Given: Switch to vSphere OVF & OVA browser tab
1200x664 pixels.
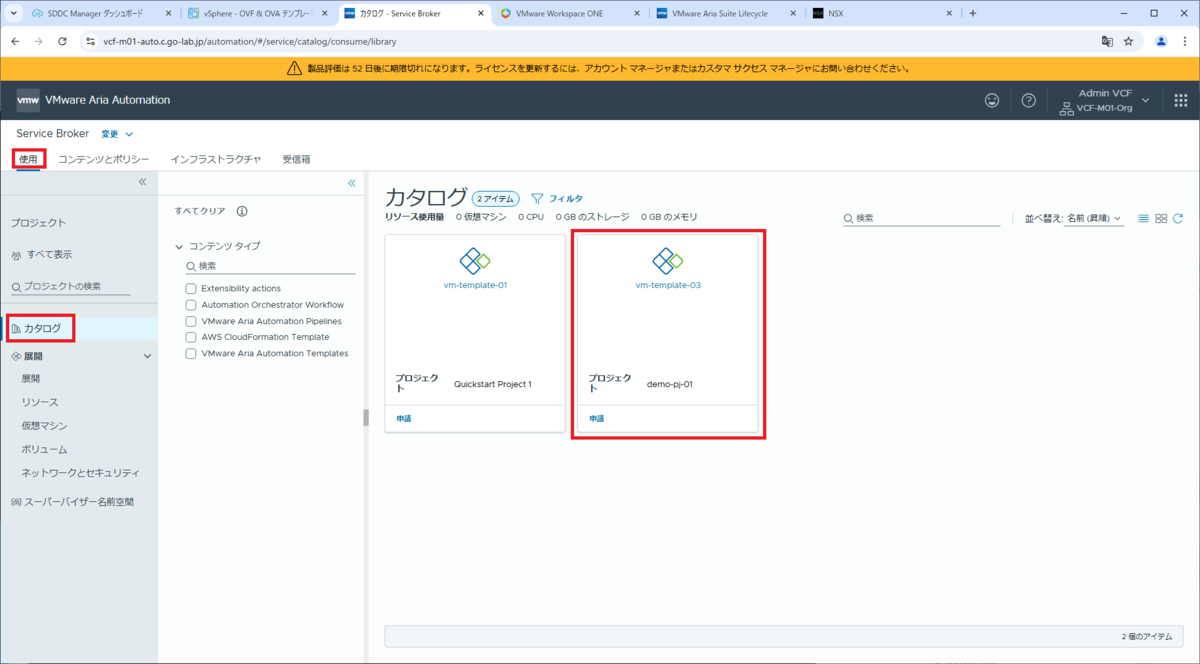Looking at the screenshot, I should [259, 14].
